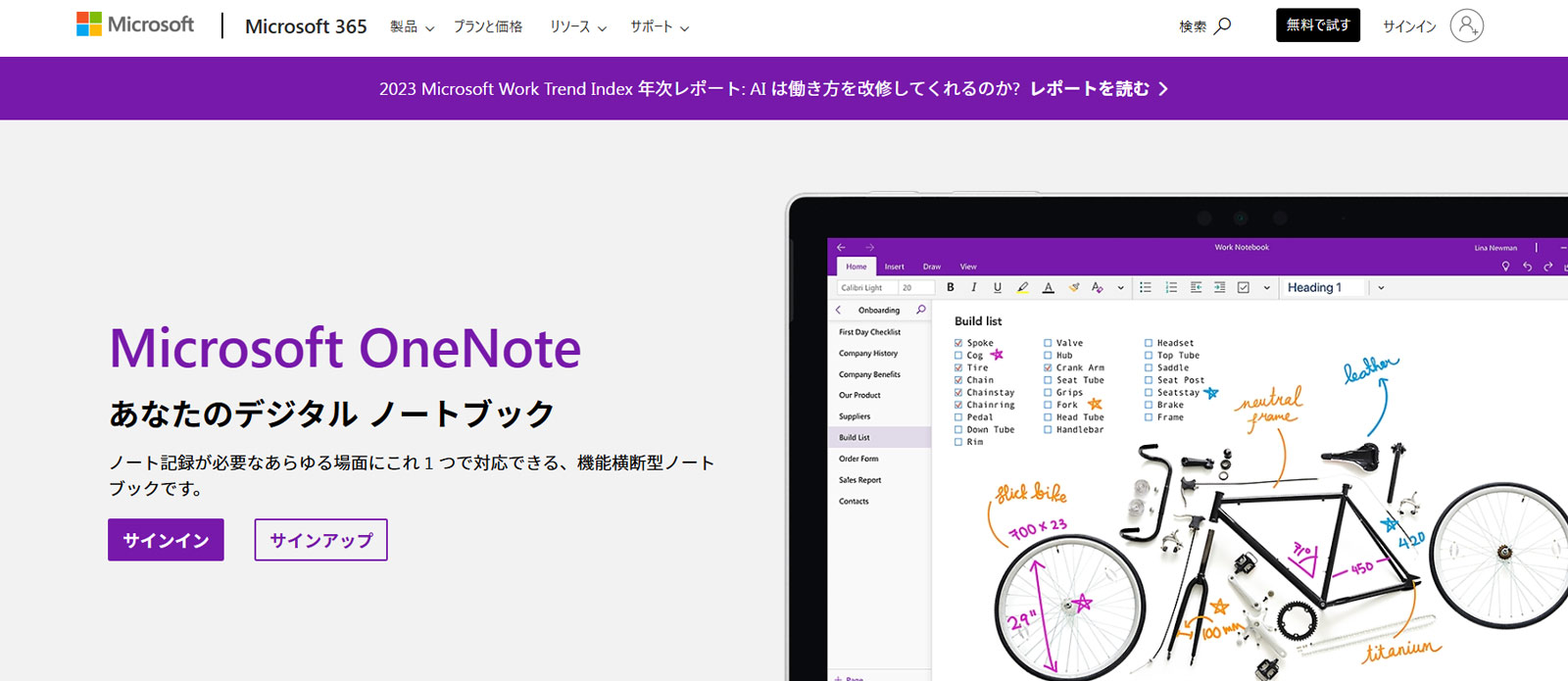Toggle Italic formatting in OneNote ribbon

click(x=973, y=287)
